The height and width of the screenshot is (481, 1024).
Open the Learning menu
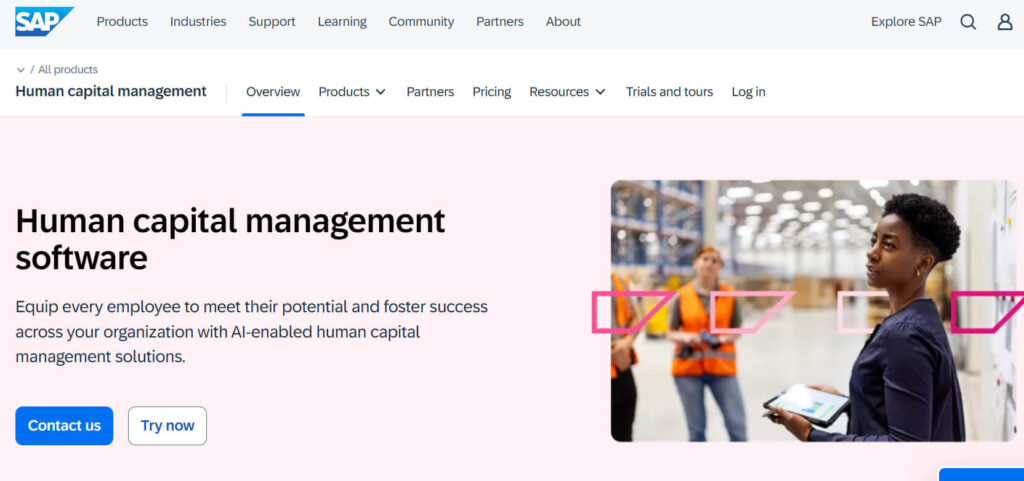pos(342,22)
